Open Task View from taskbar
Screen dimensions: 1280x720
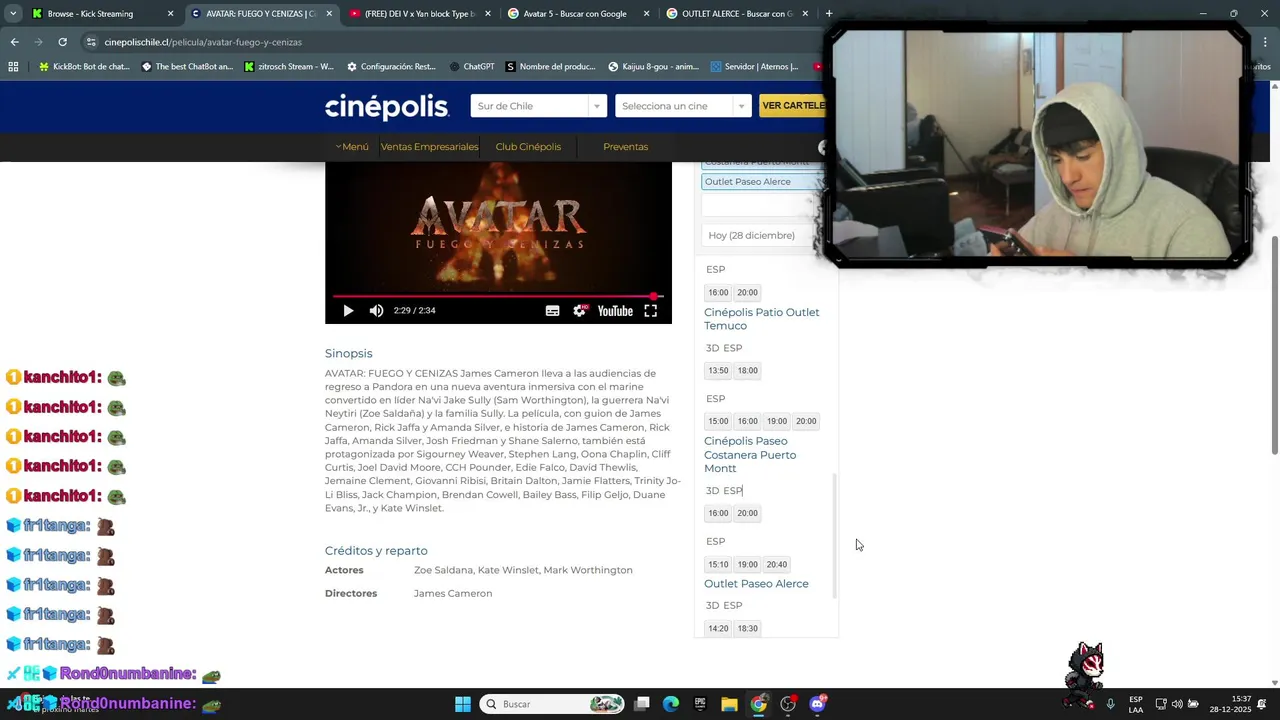point(642,704)
